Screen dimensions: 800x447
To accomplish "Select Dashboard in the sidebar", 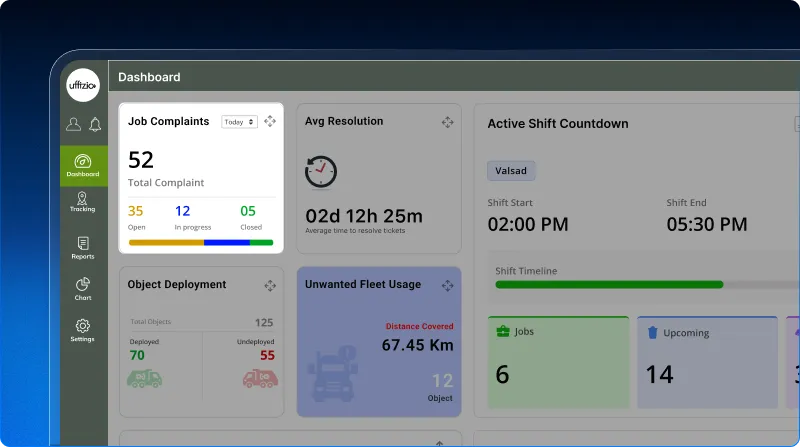I will pyautogui.click(x=83, y=166).
